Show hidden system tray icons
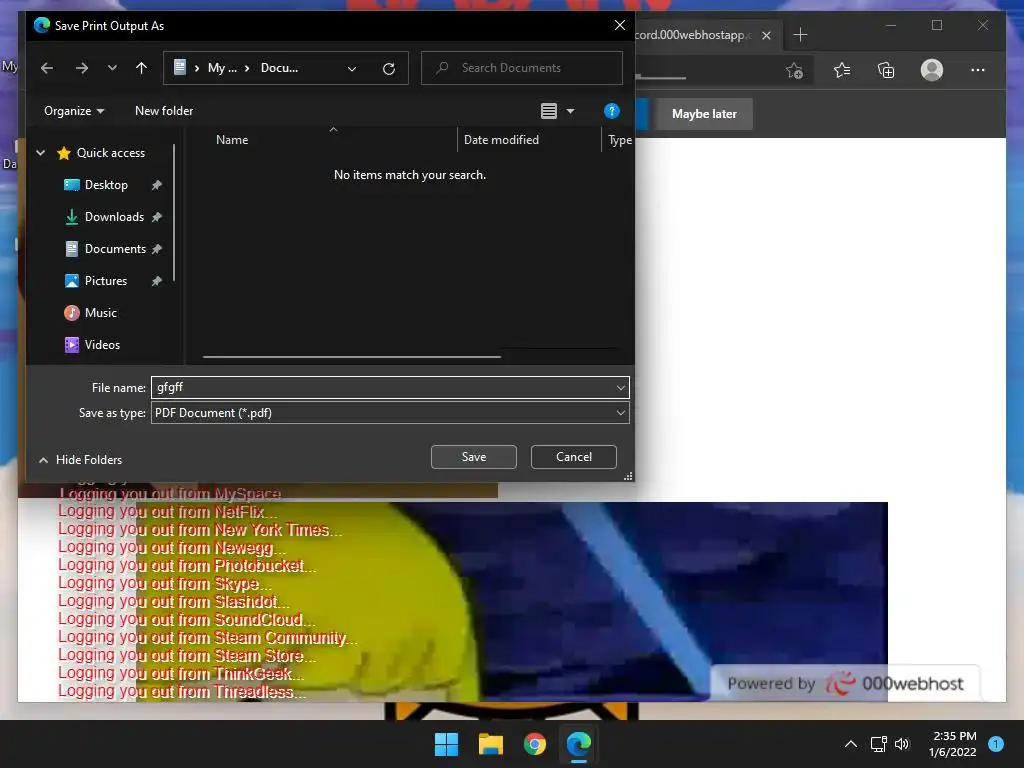The image size is (1024, 768). pos(851,744)
